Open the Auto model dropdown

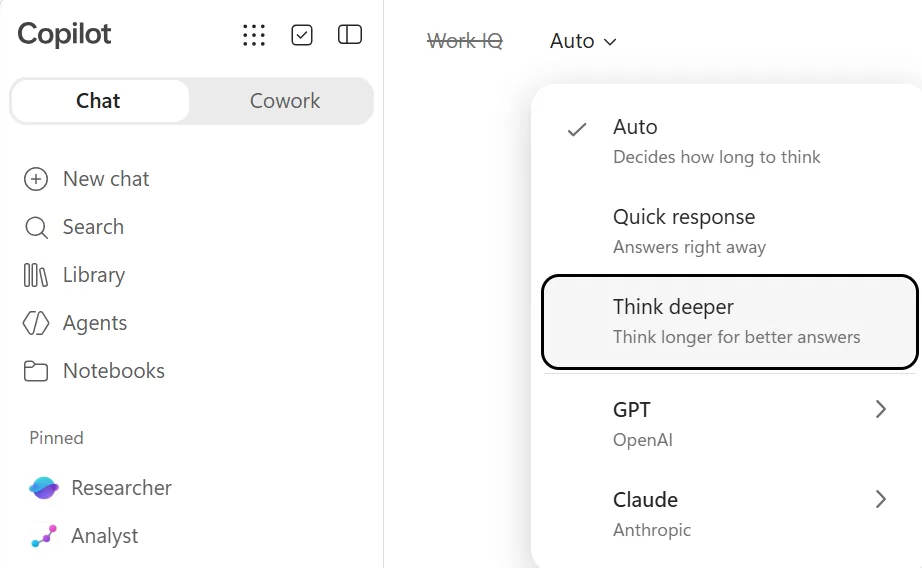point(583,41)
